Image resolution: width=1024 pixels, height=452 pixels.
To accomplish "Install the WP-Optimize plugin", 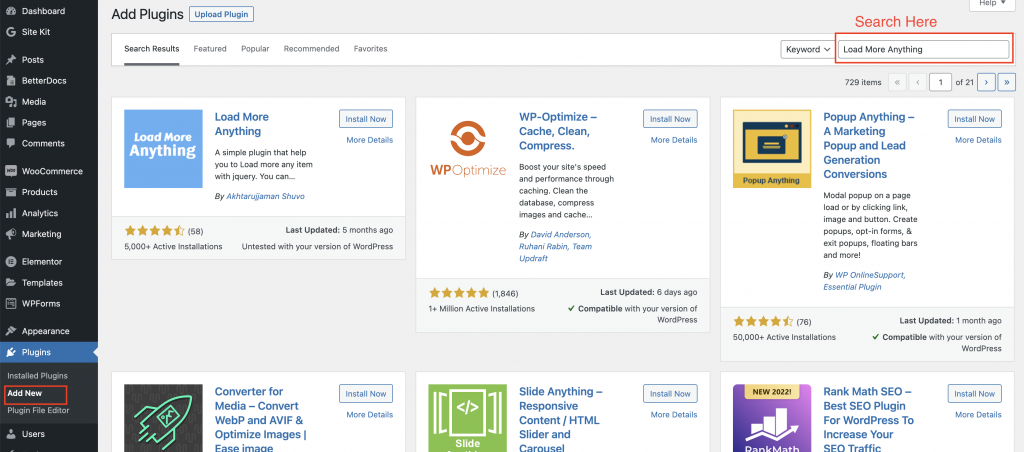I will pyautogui.click(x=670, y=119).
